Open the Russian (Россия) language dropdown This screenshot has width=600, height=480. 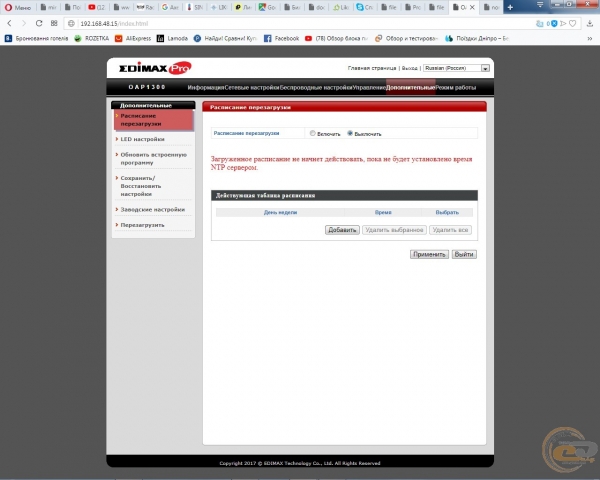456,68
